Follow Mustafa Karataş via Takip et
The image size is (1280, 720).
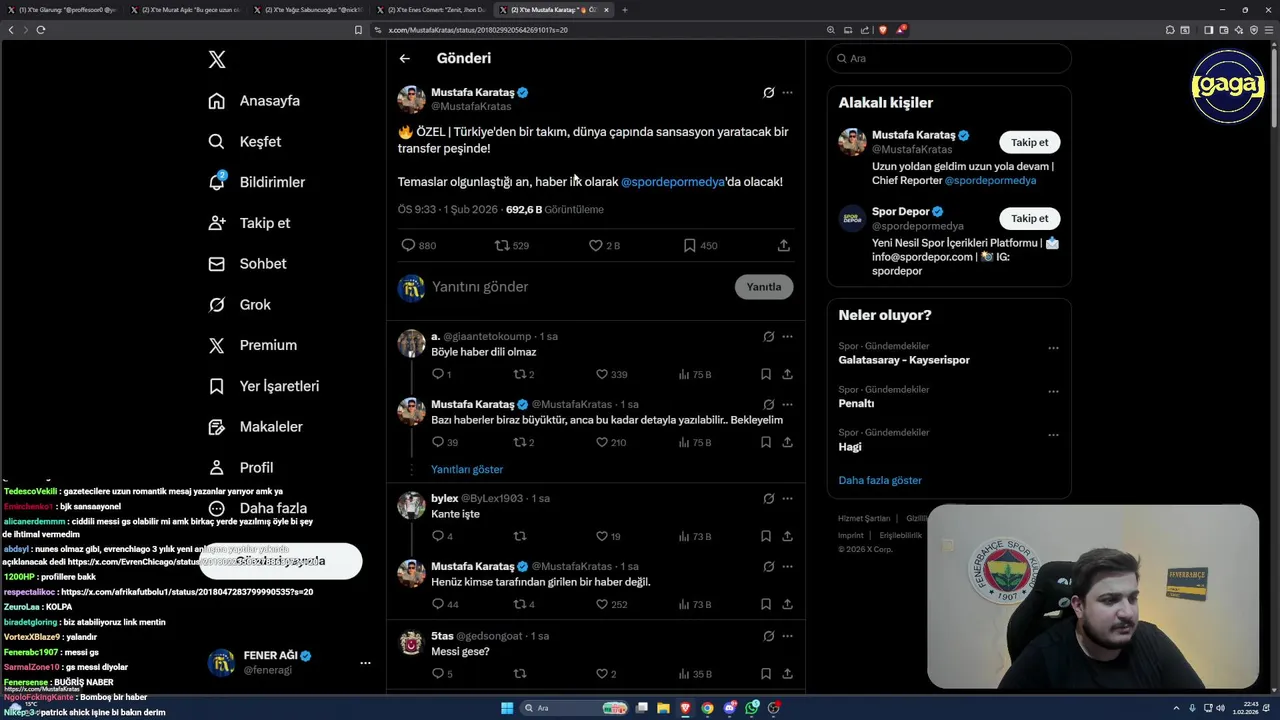(1029, 142)
